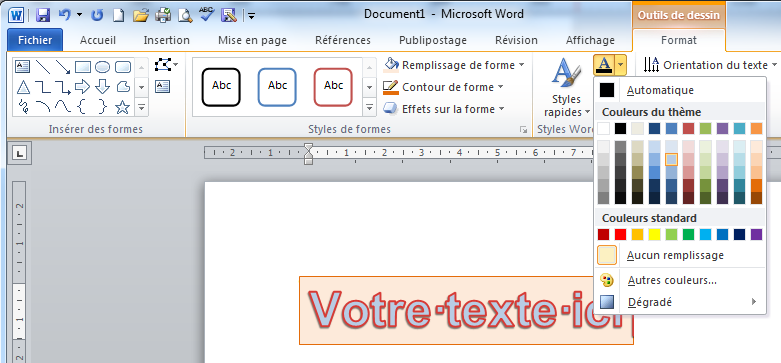
Task: Expand the shapes gallery More button
Action: (141, 107)
